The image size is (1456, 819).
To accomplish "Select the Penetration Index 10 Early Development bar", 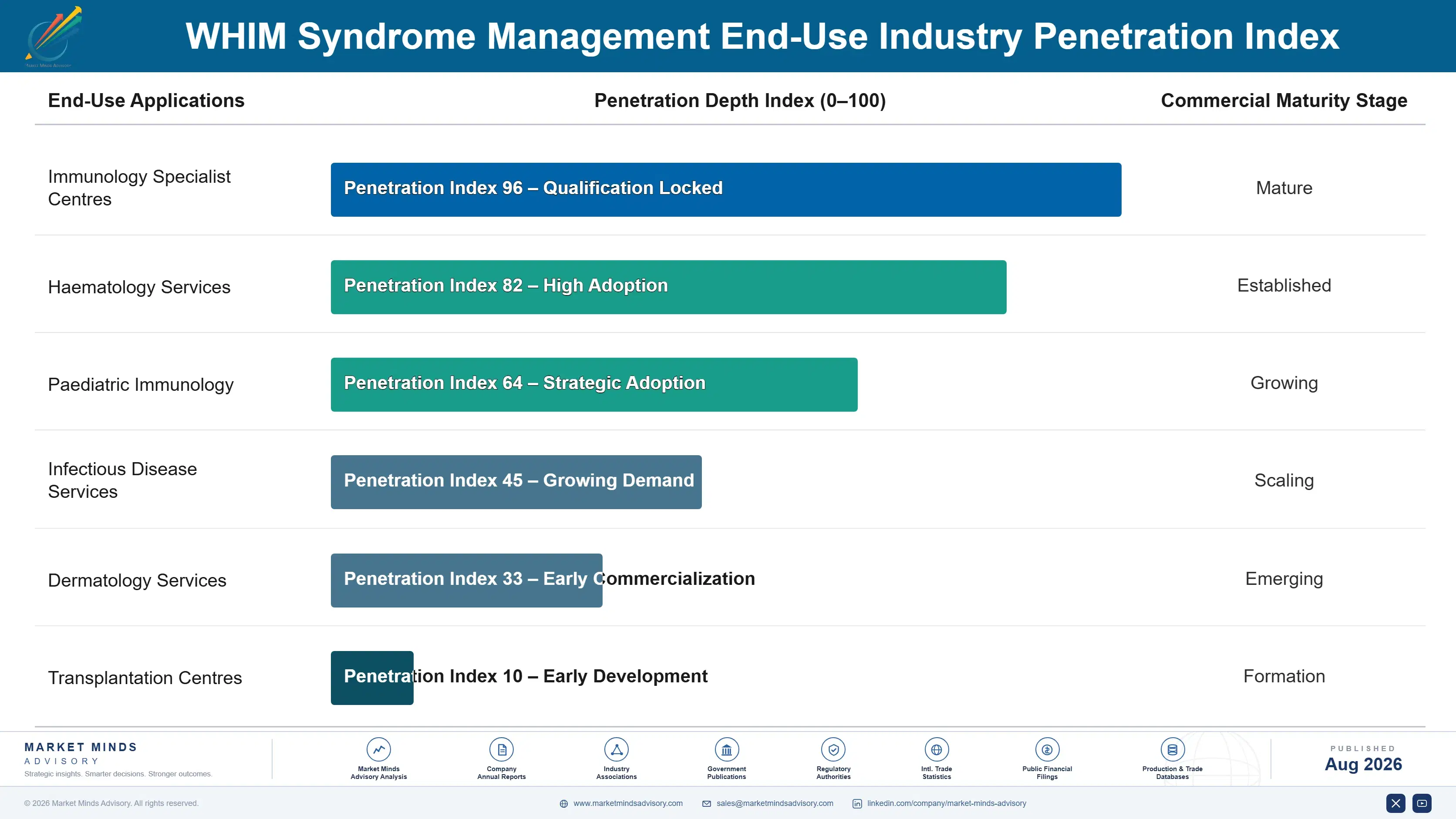I will click(x=372, y=678).
